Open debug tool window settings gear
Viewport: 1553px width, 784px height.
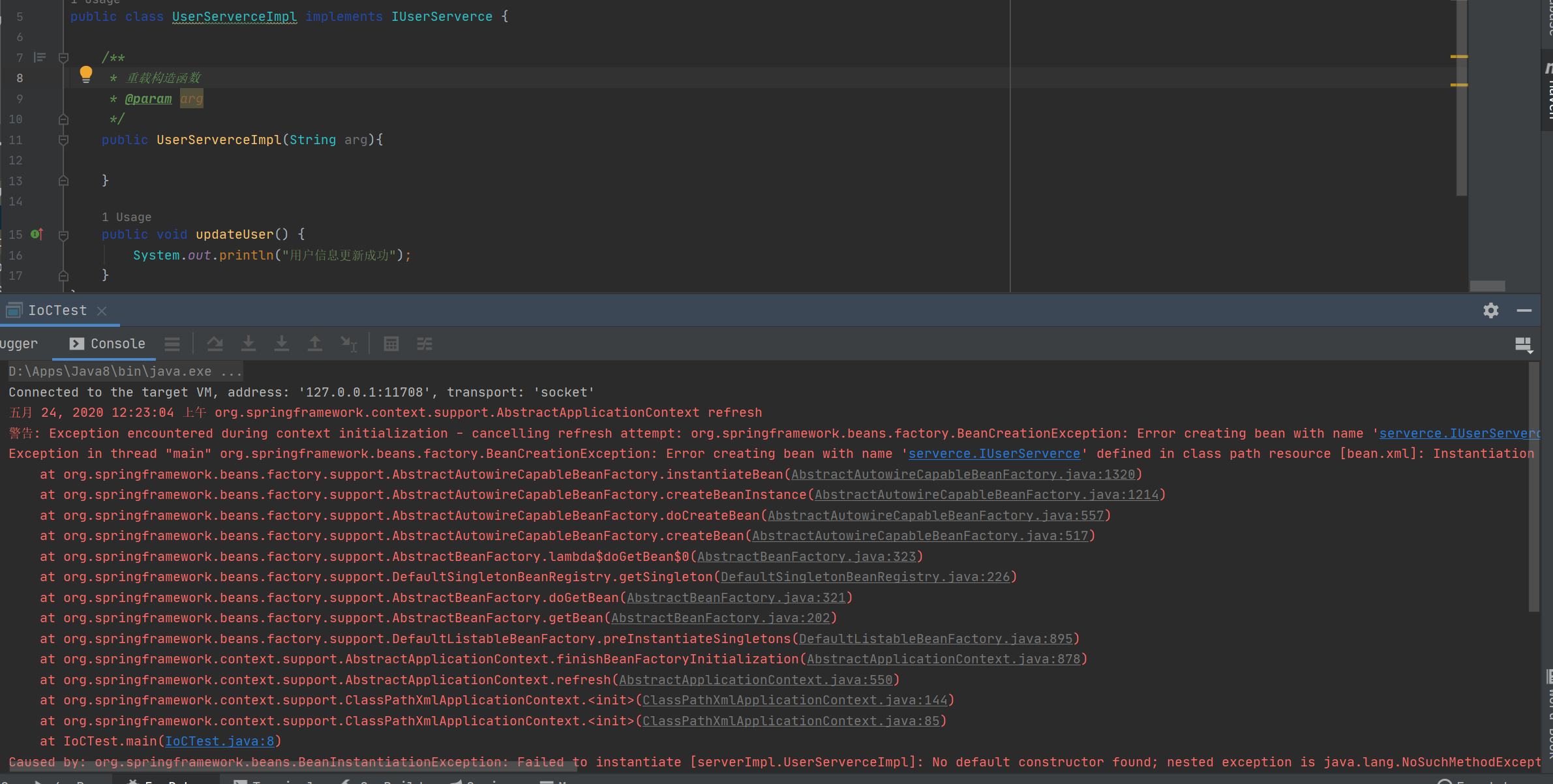1490,310
